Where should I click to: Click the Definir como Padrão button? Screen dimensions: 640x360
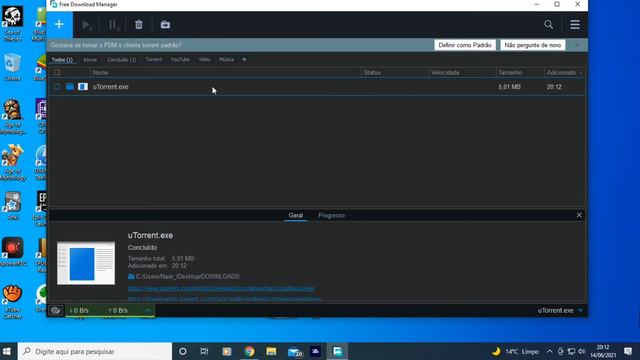pyautogui.click(x=465, y=45)
